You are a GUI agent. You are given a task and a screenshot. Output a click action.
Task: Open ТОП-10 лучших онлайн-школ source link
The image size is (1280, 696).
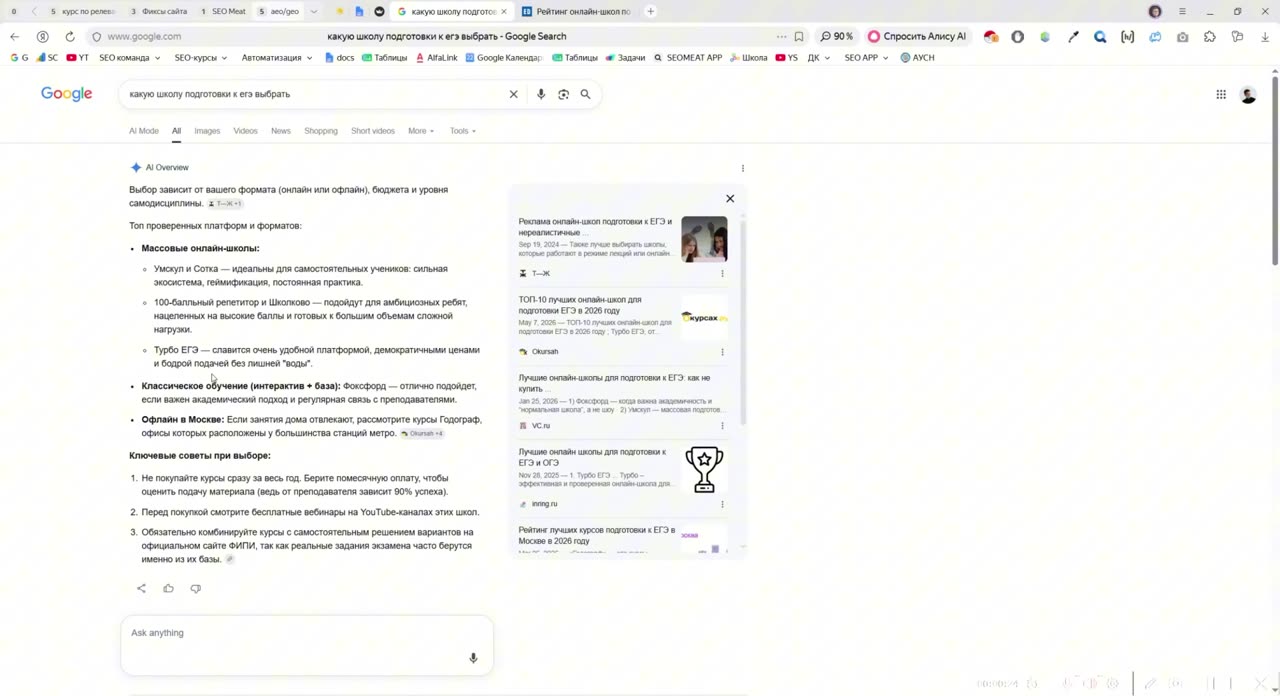click(x=580, y=305)
